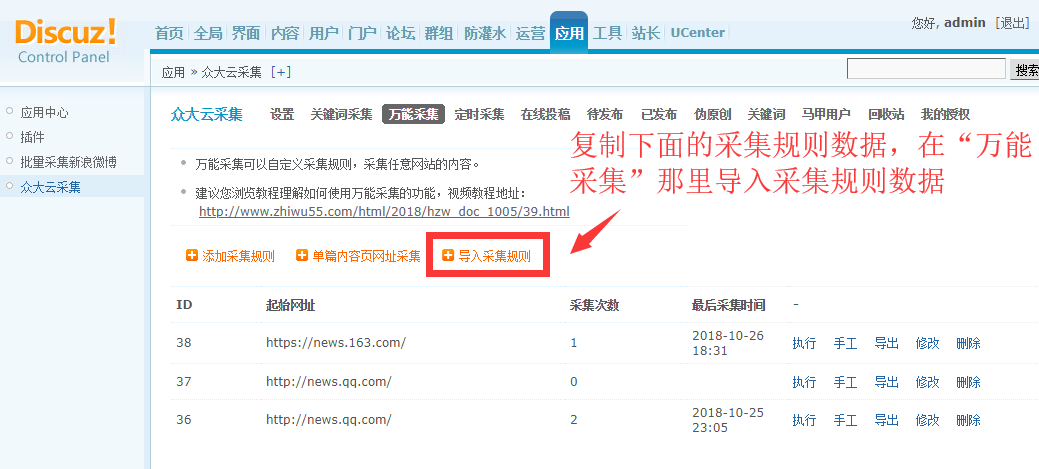This screenshot has height=469, width=1039.
Task: Click 导出 for rule ID 36
Action: 886,420
